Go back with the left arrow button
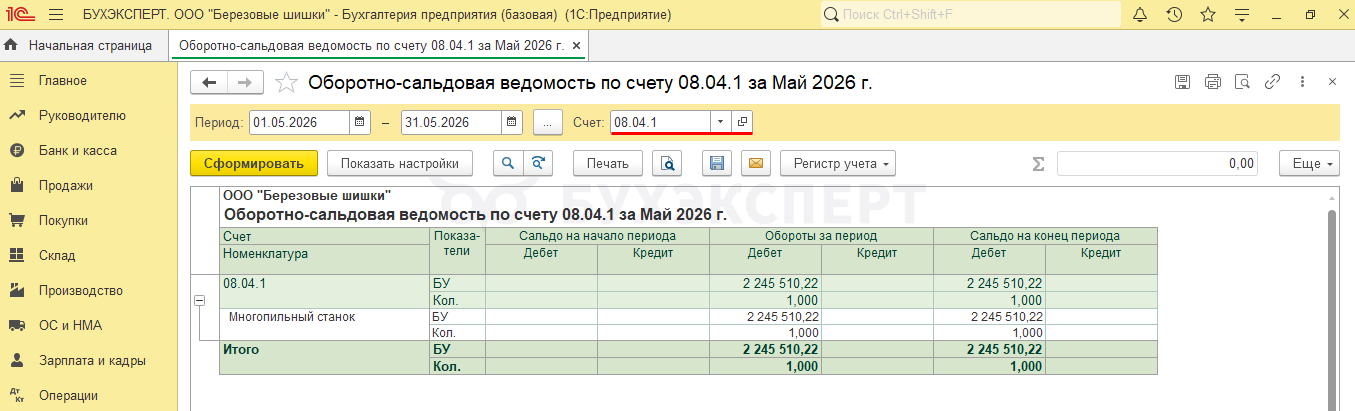The width and height of the screenshot is (1355, 411). (x=209, y=83)
